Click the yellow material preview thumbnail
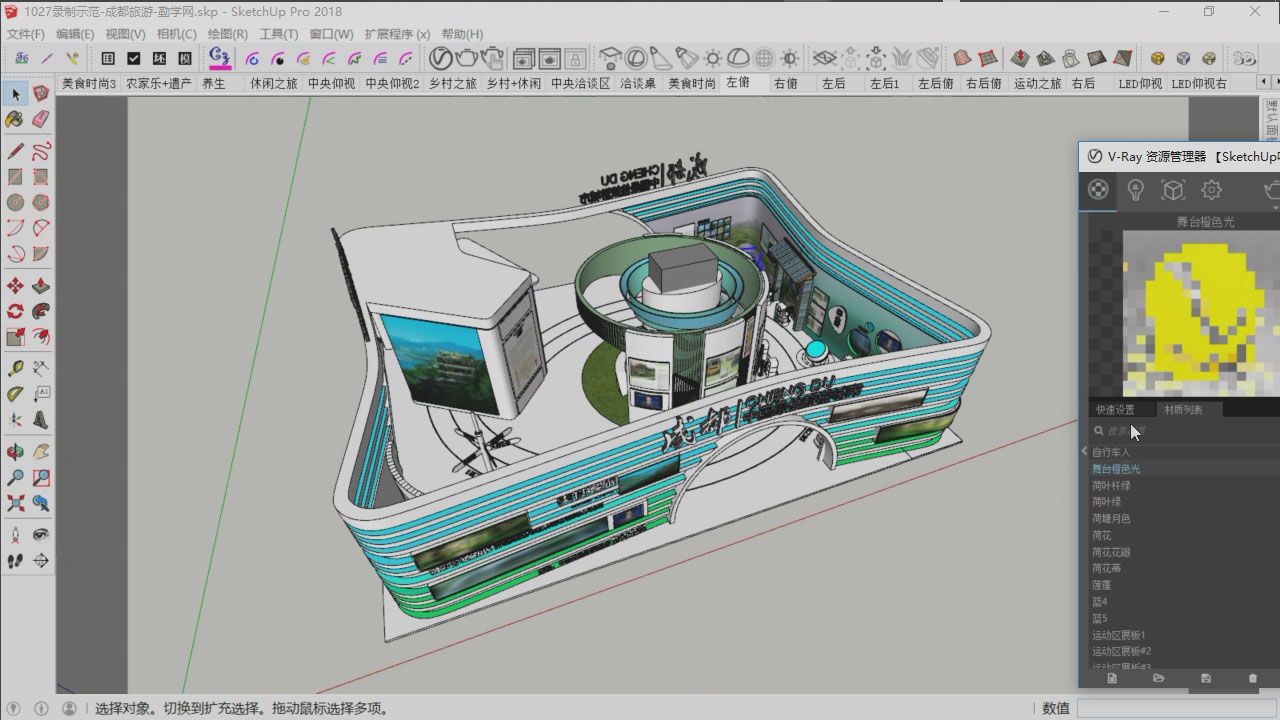 pyautogui.click(x=1201, y=314)
